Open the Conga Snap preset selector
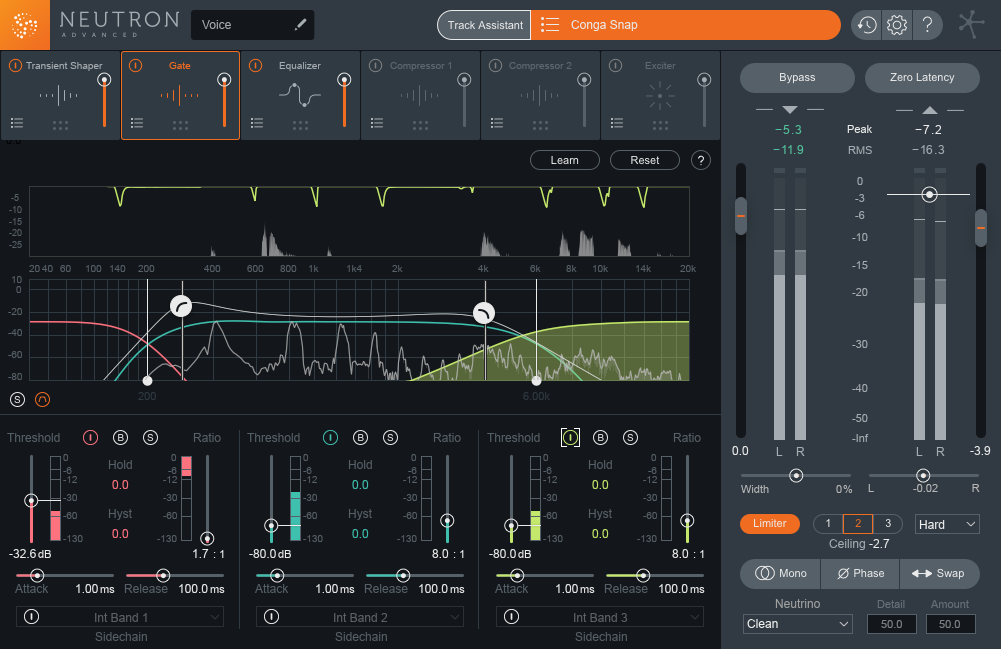The height and width of the screenshot is (649, 1001). (685, 25)
